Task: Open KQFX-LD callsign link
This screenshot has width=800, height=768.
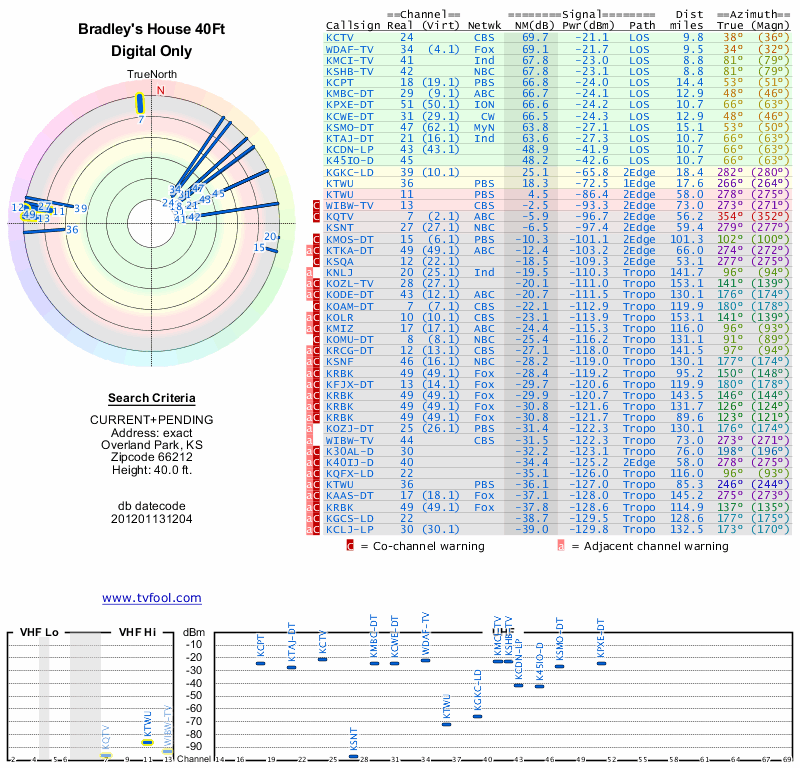Action: 350,474
